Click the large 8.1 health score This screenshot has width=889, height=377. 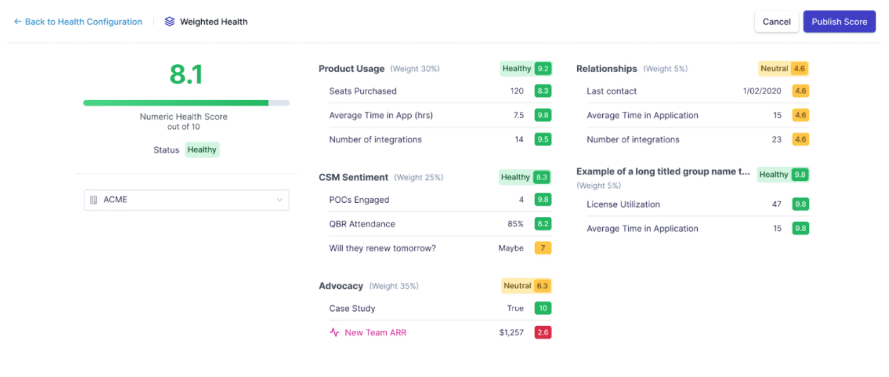pos(186,74)
